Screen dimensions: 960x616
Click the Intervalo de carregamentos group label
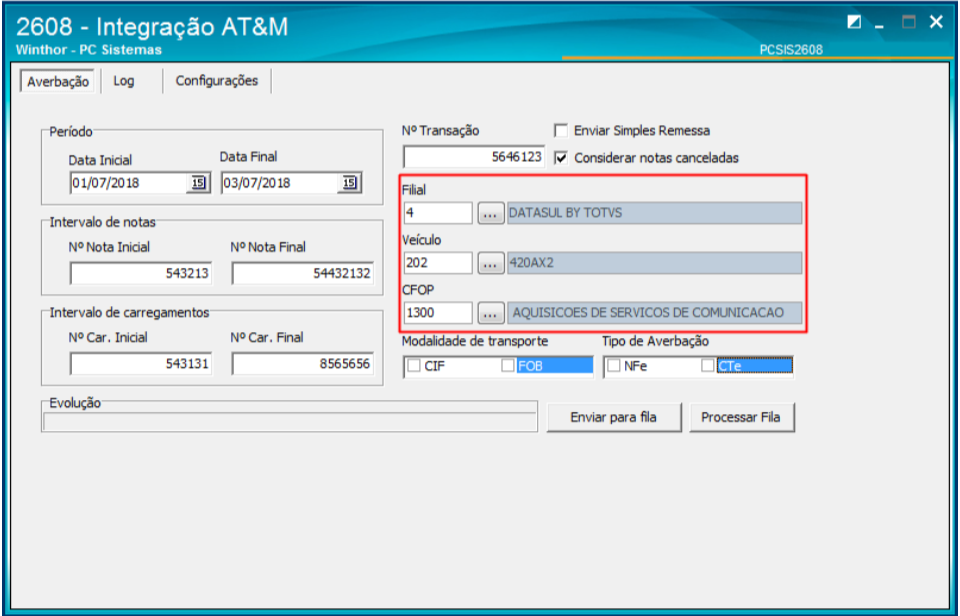point(129,312)
